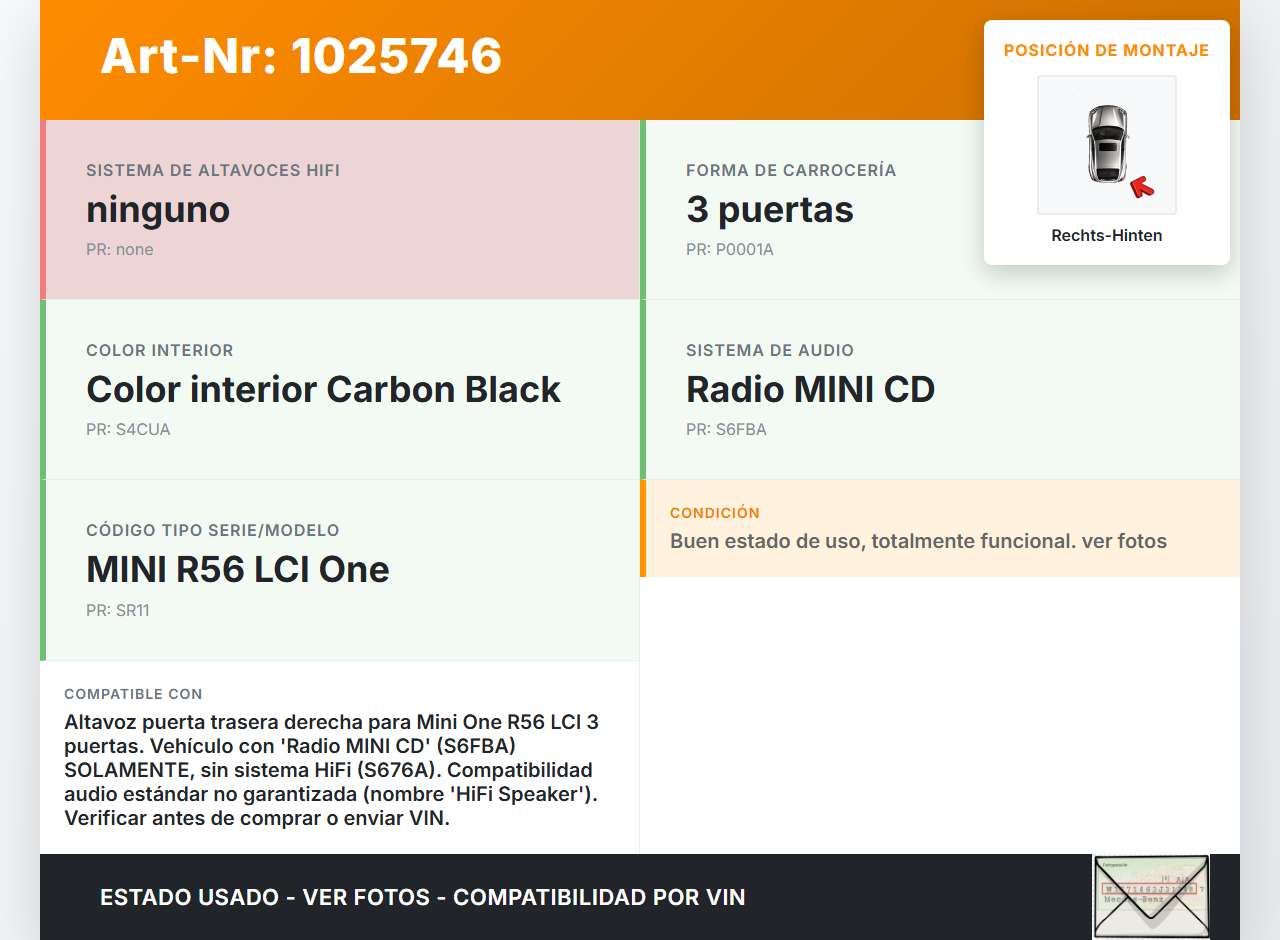This screenshot has width=1280, height=940.
Task: Click the FORMA DE CARROCERÍA label
Action: point(791,171)
